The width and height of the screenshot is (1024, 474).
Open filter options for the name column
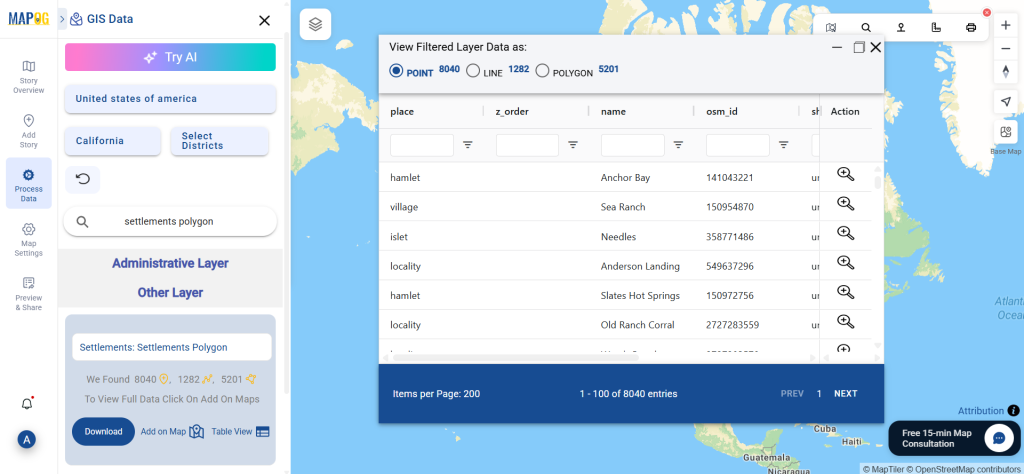point(679,145)
